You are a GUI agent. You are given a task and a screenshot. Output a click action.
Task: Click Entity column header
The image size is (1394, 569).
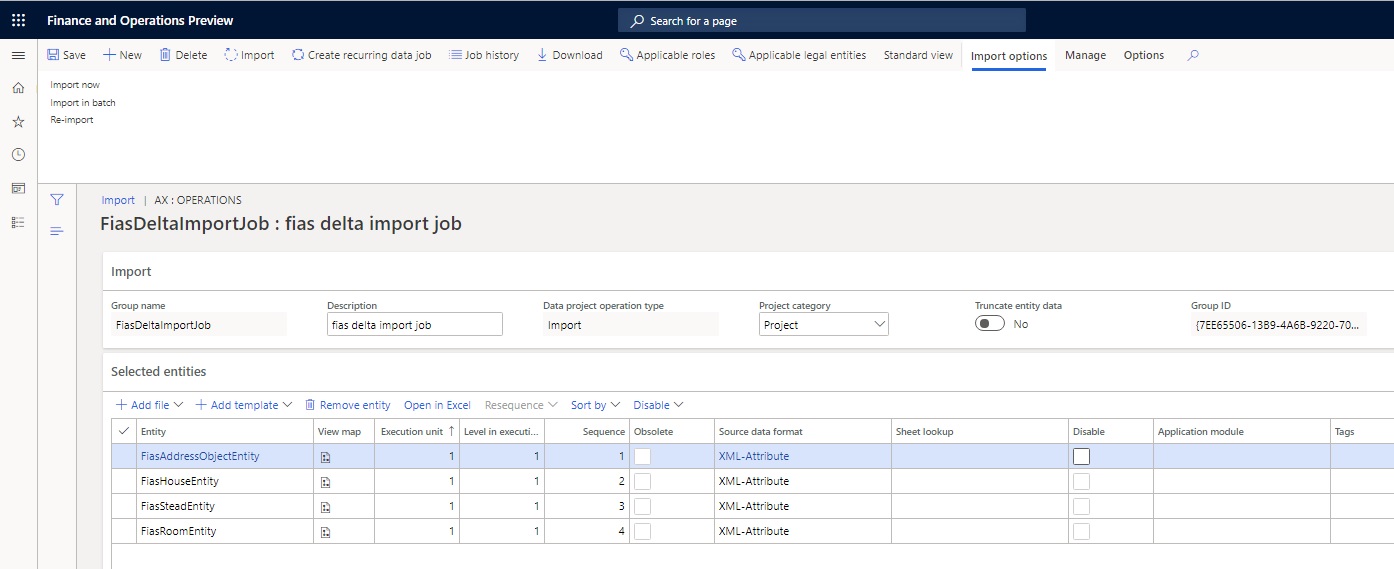click(225, 431)
